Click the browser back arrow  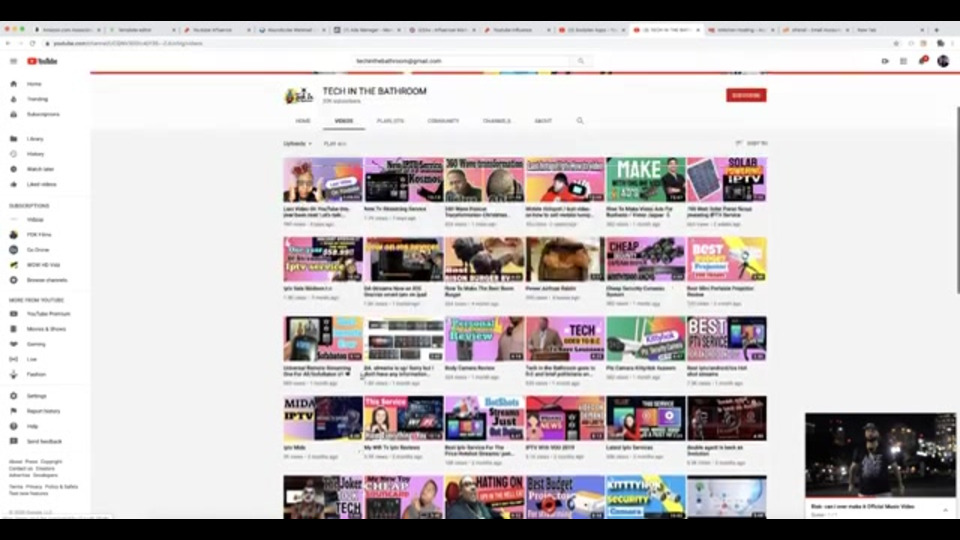click(x=8, y=43)
